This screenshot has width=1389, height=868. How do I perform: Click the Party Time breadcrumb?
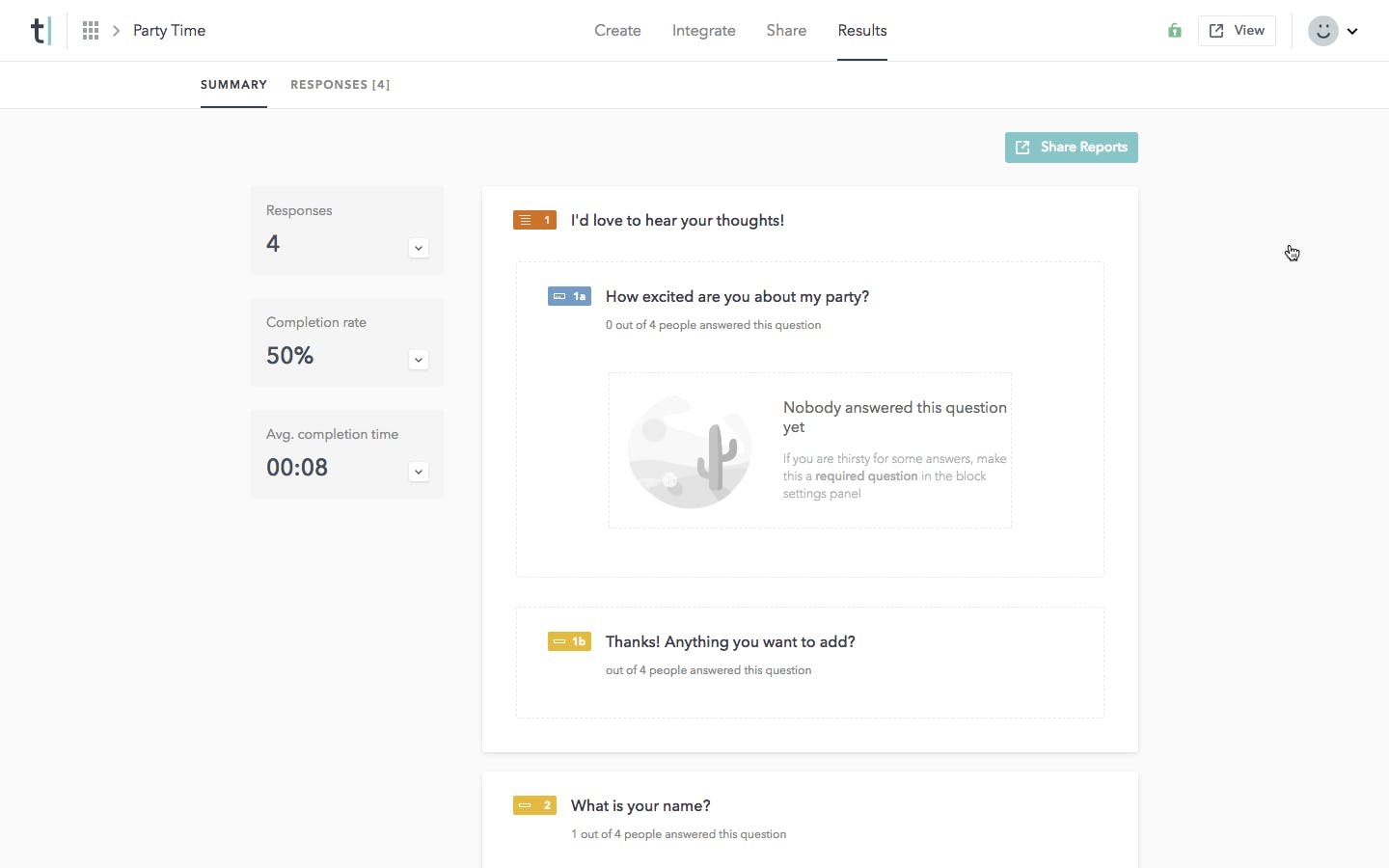coord(169,31)
